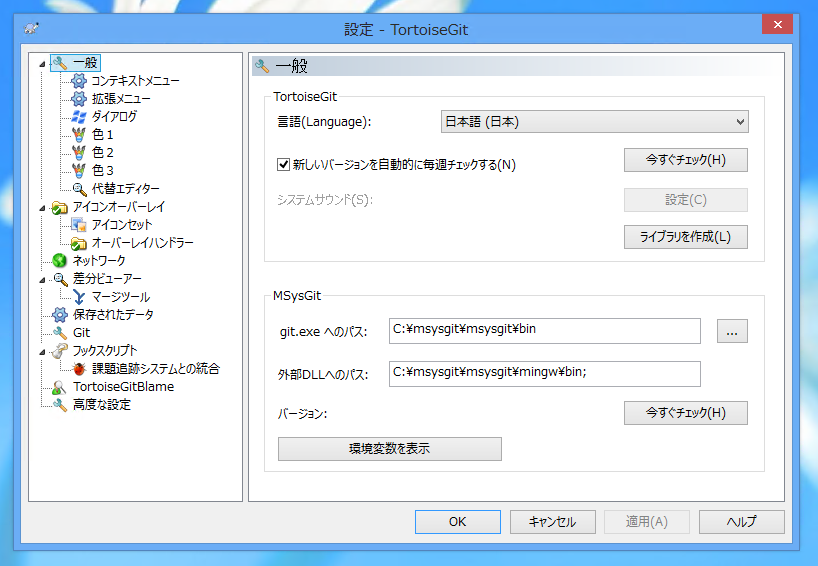The image size is (818, 566).
Task: Select アイコンセット tree entry
Action: pos(122,225)
